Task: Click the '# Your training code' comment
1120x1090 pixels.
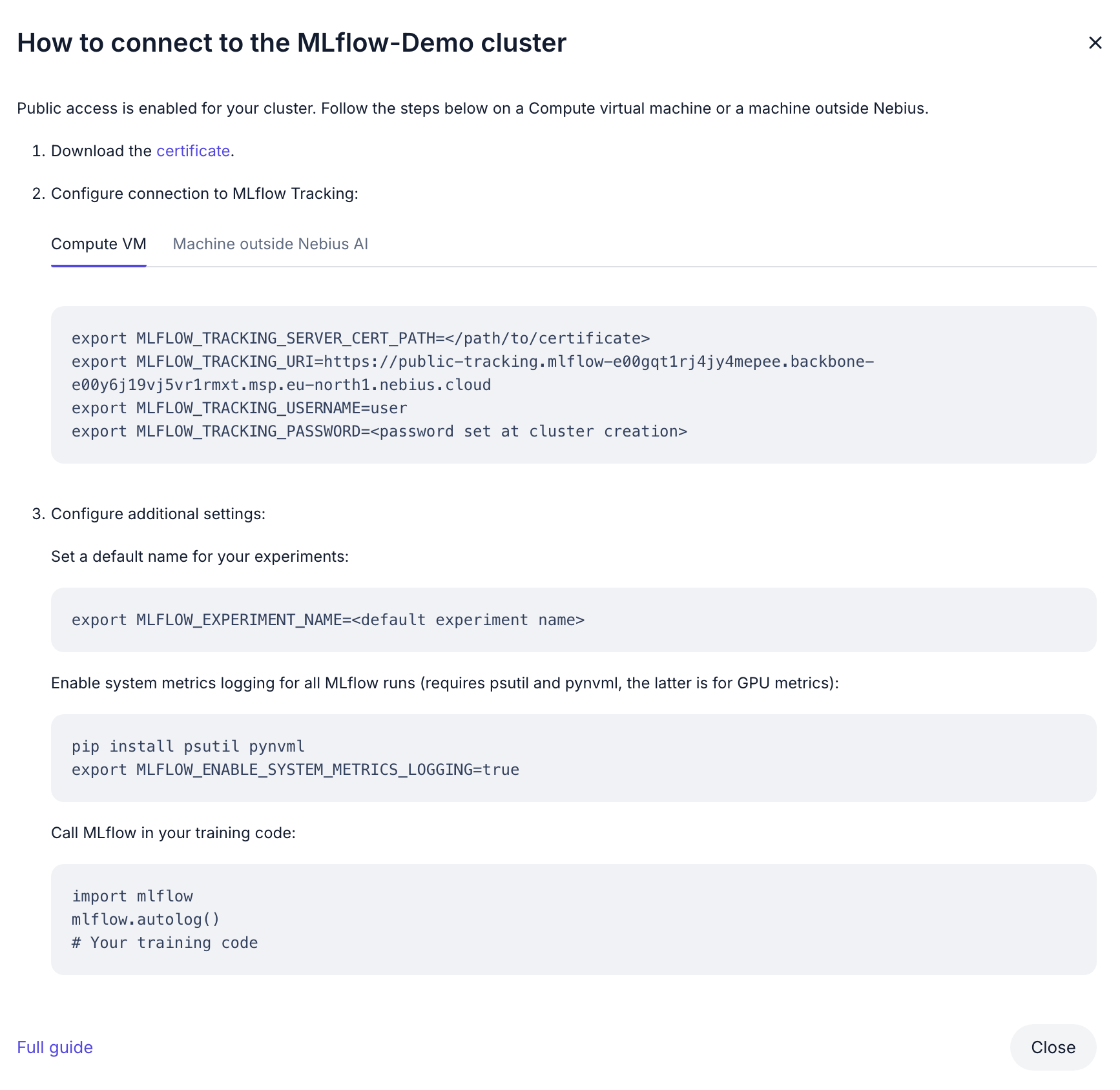Action: click(165, 943)
